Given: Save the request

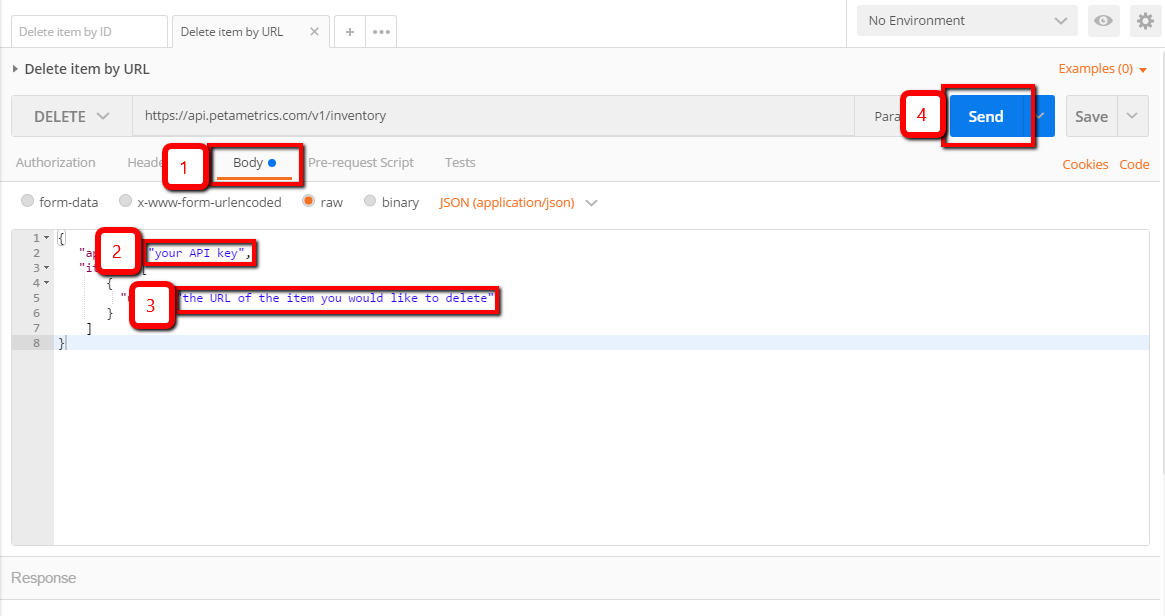Looking at the screenshot, I should (x=1091, y=117).
